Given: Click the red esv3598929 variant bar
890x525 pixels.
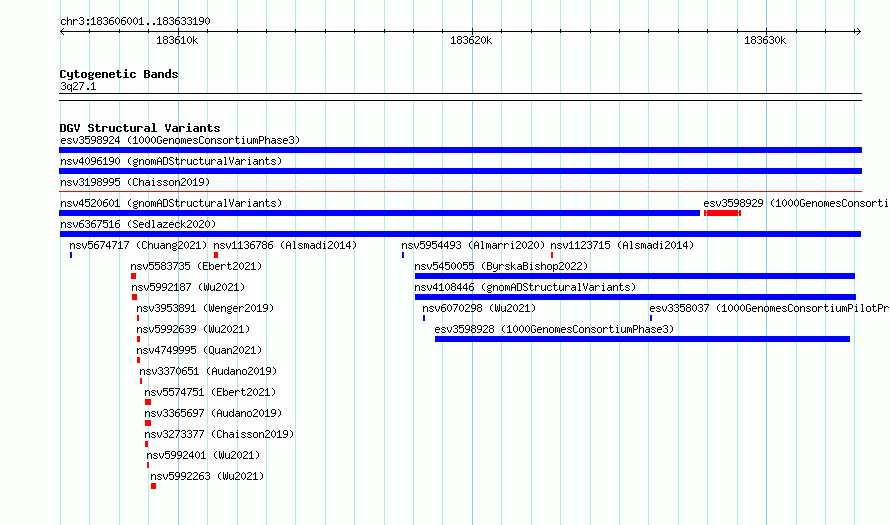Looking at the screenshot, I should tap(723, 213).
